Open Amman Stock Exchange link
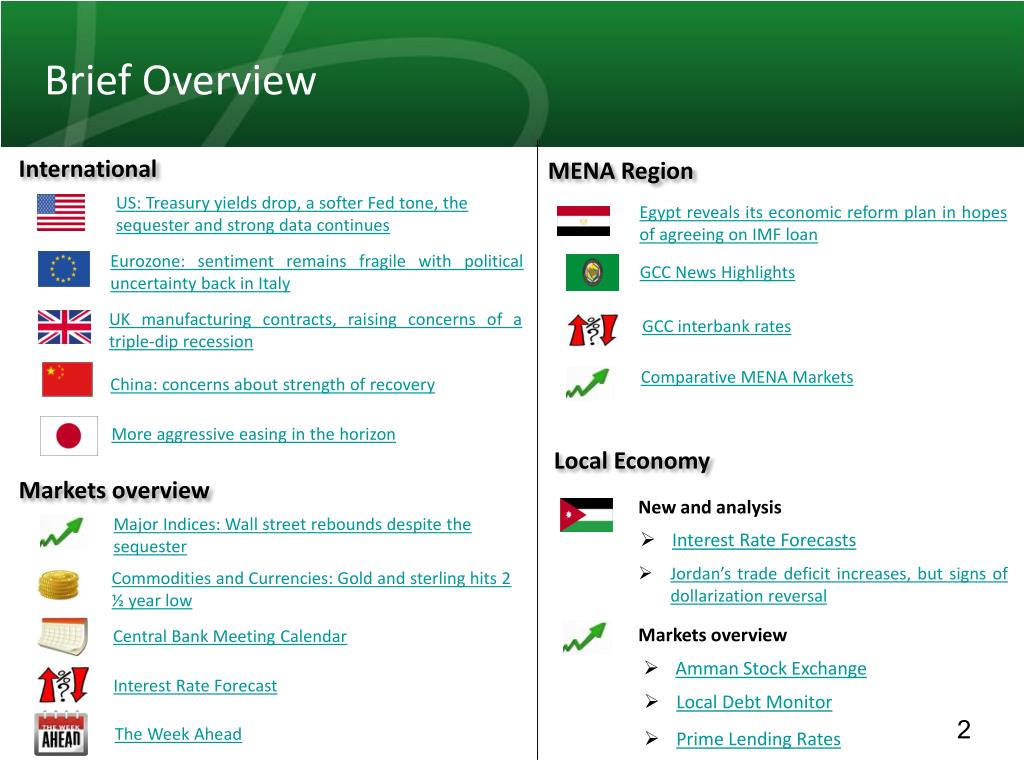 click(x=771, y=669)
